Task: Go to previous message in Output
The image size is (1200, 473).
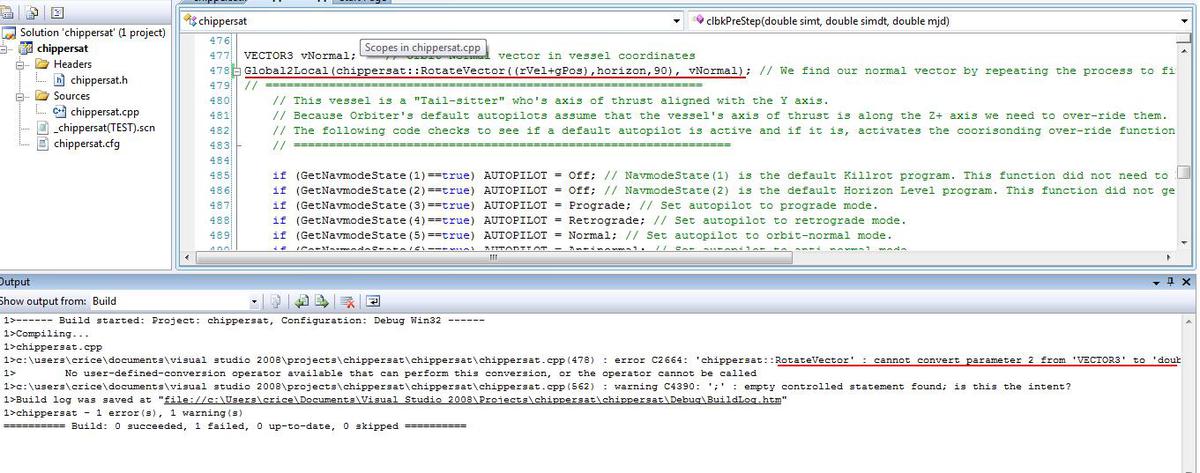Action: click(304, 301)
